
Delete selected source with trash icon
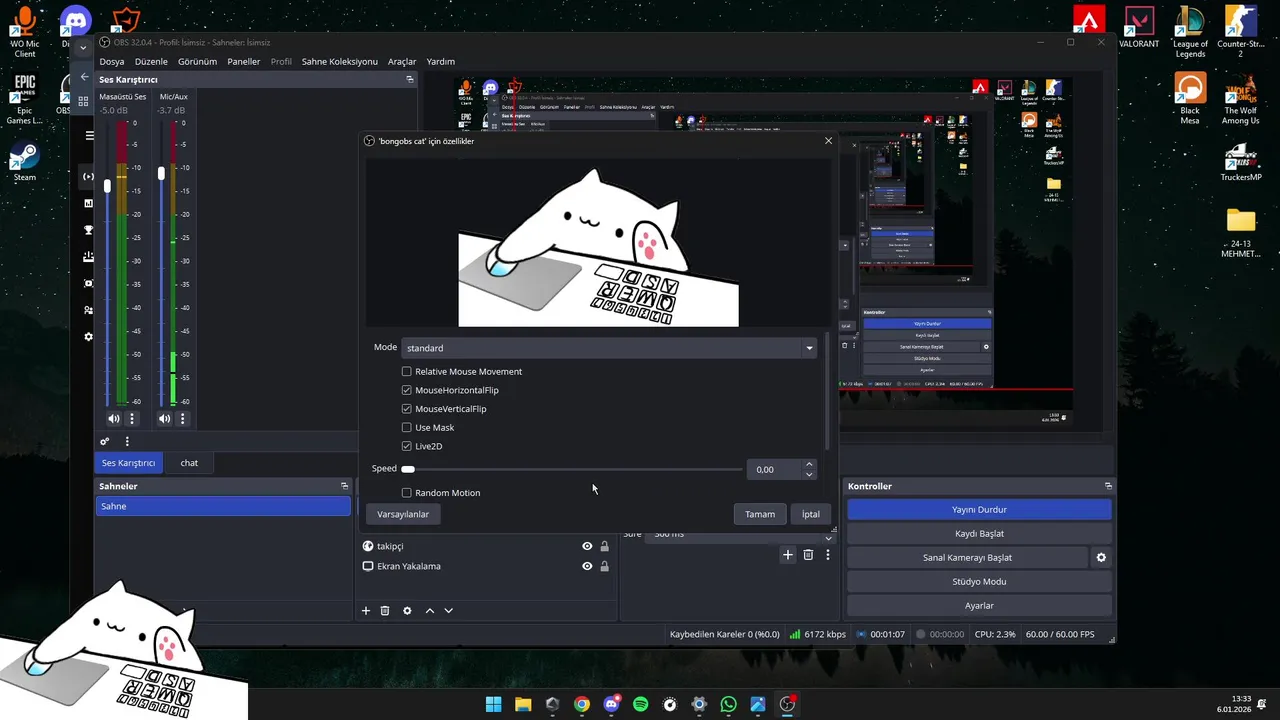click(x=385, y=610)
